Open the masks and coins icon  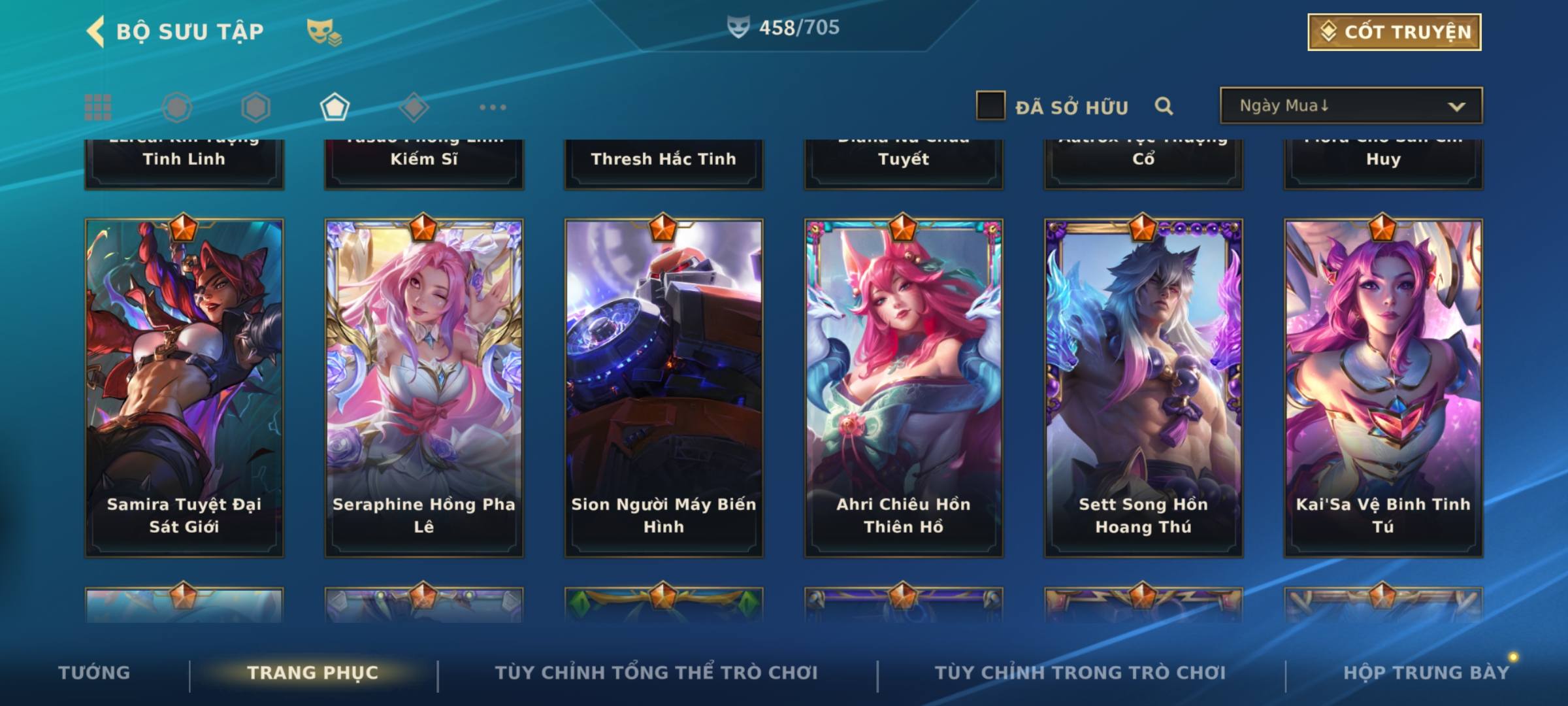click(324, 32)
